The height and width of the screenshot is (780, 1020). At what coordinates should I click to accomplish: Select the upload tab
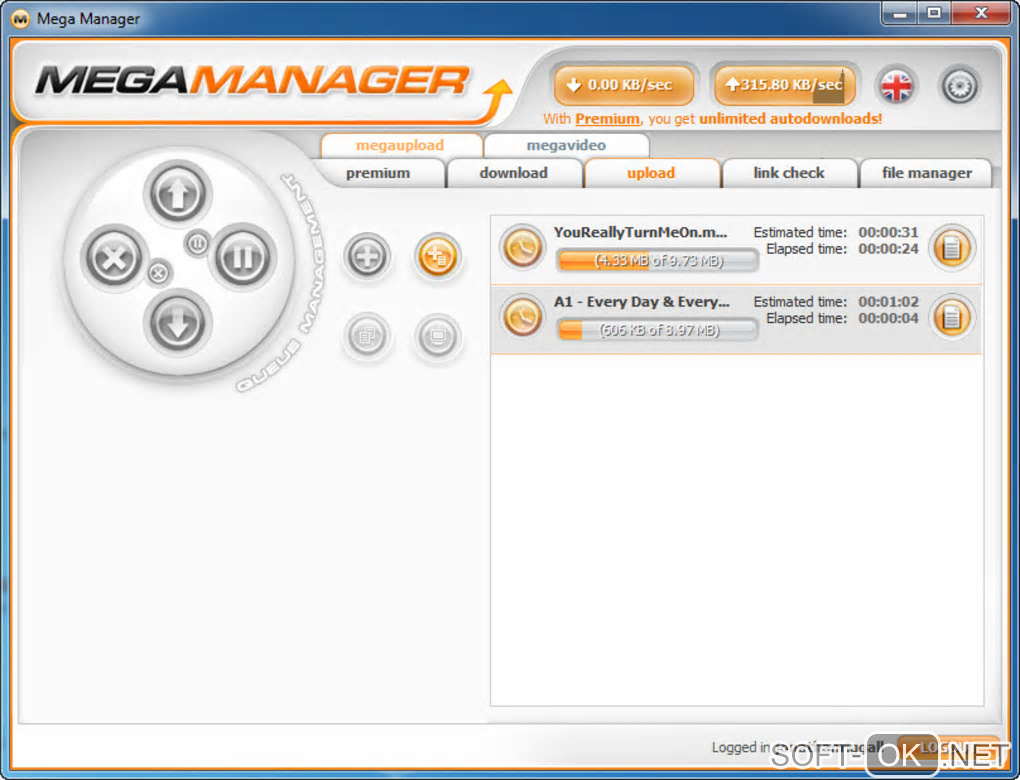click(651, 173)
